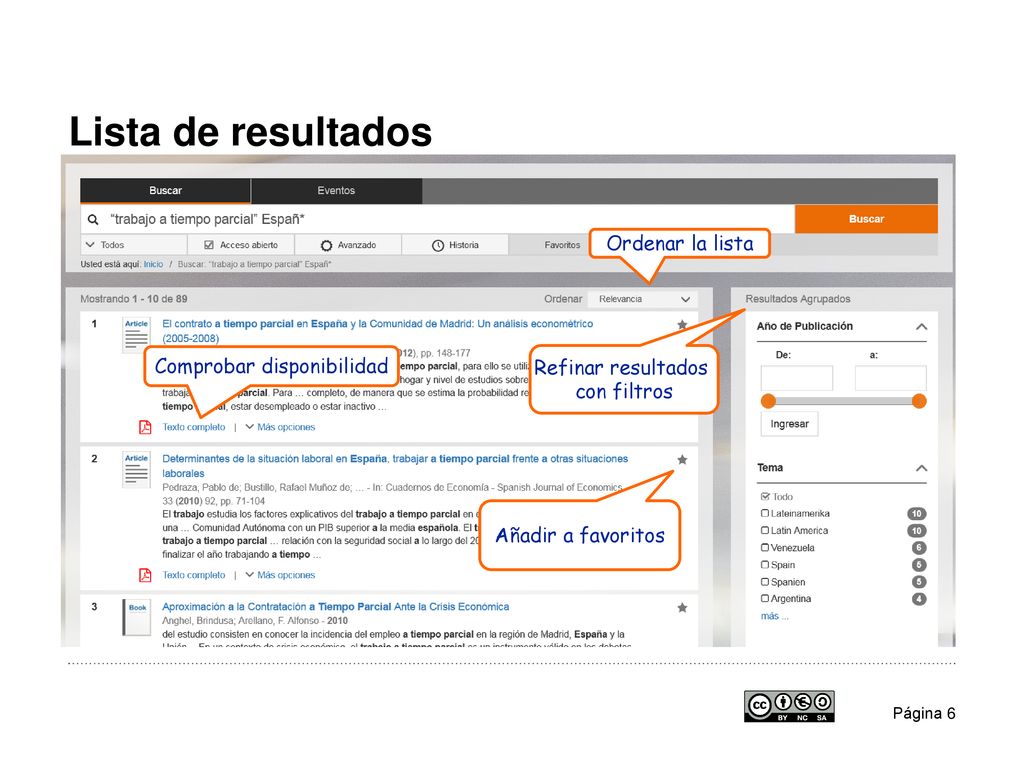The image size is (1024, 768).
Task: Toggle the Todo topic checkbox
Action: click(765, 496)
